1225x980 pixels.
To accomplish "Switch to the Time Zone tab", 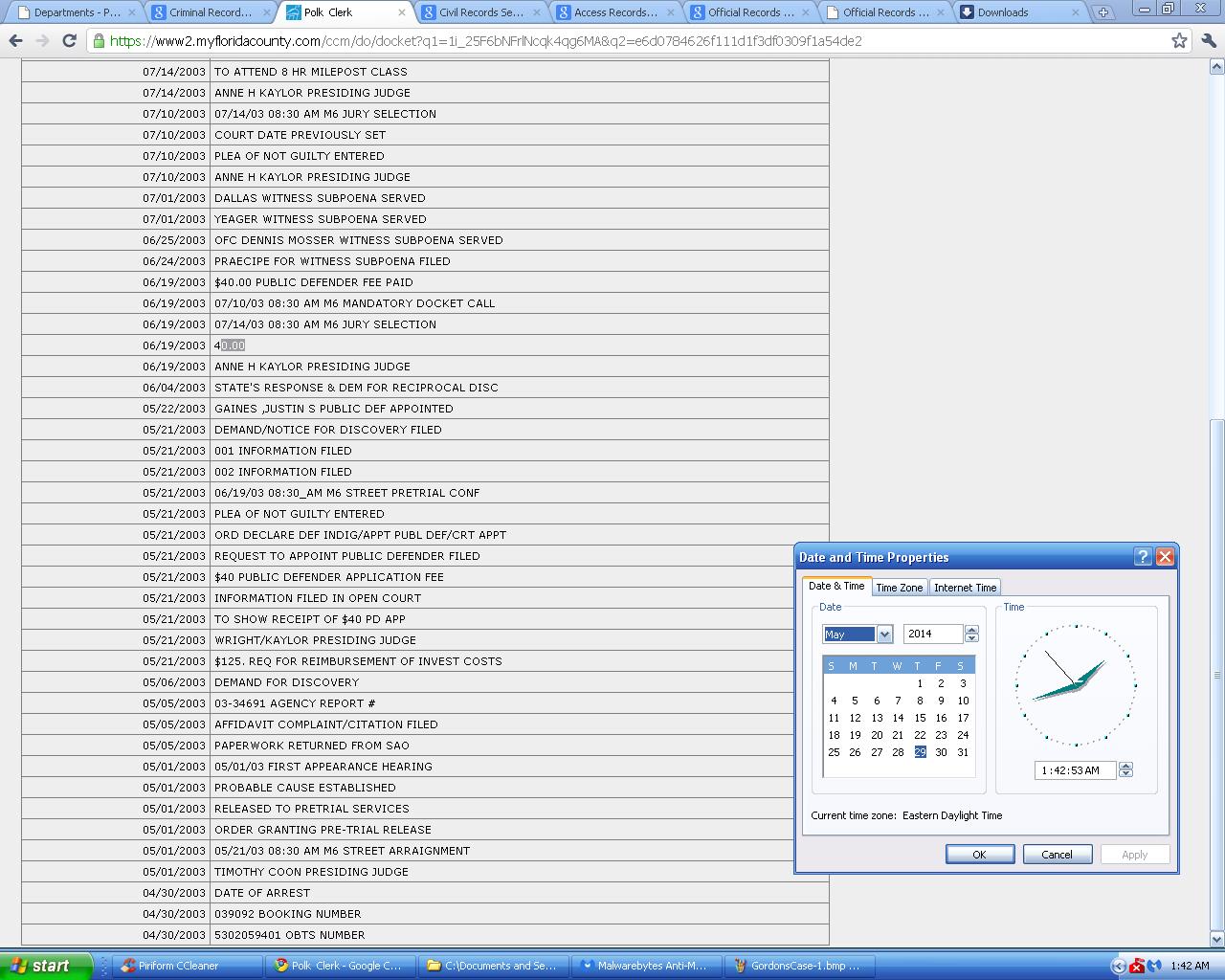I will (x=900, y=588).
